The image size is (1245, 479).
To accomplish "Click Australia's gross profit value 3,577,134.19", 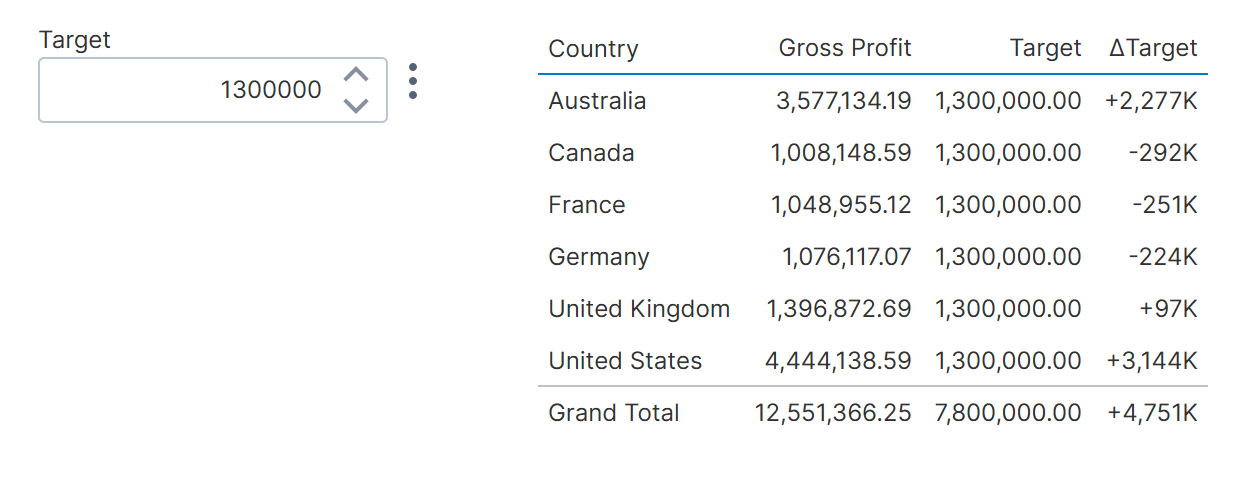I will [843, 101].
